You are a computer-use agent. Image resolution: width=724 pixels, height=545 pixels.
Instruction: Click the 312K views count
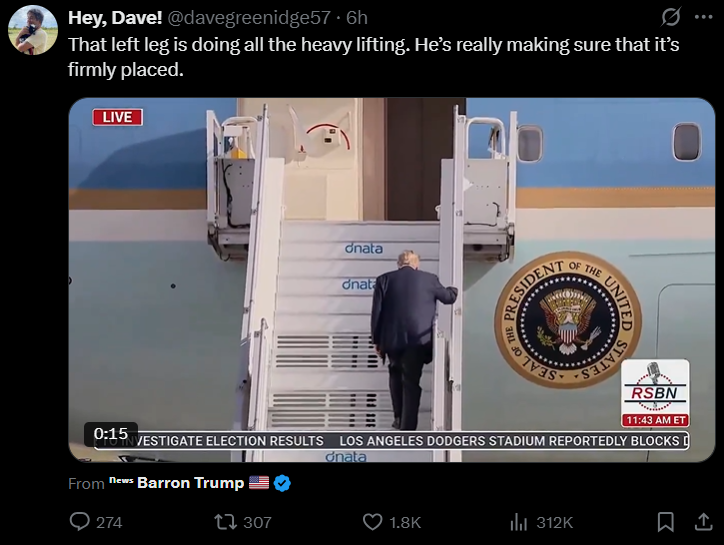(555, 522)
